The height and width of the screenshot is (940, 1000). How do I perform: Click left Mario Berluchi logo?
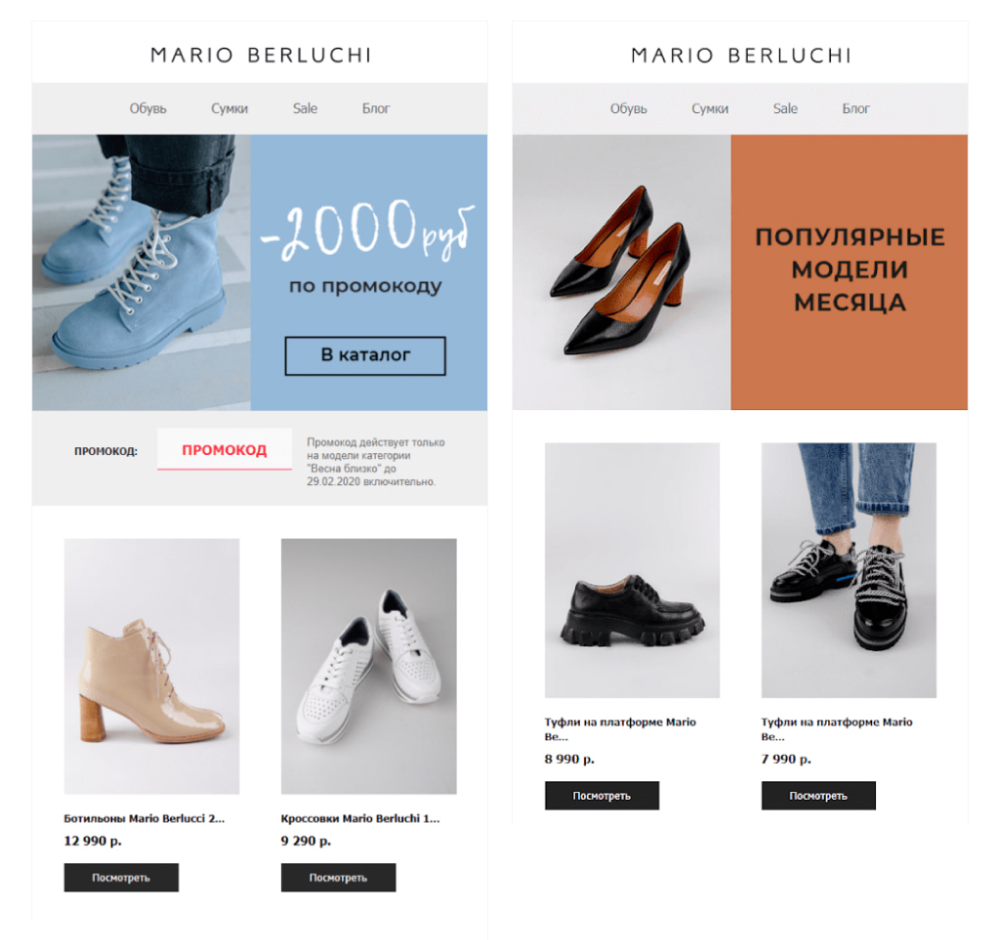(260, 55)
